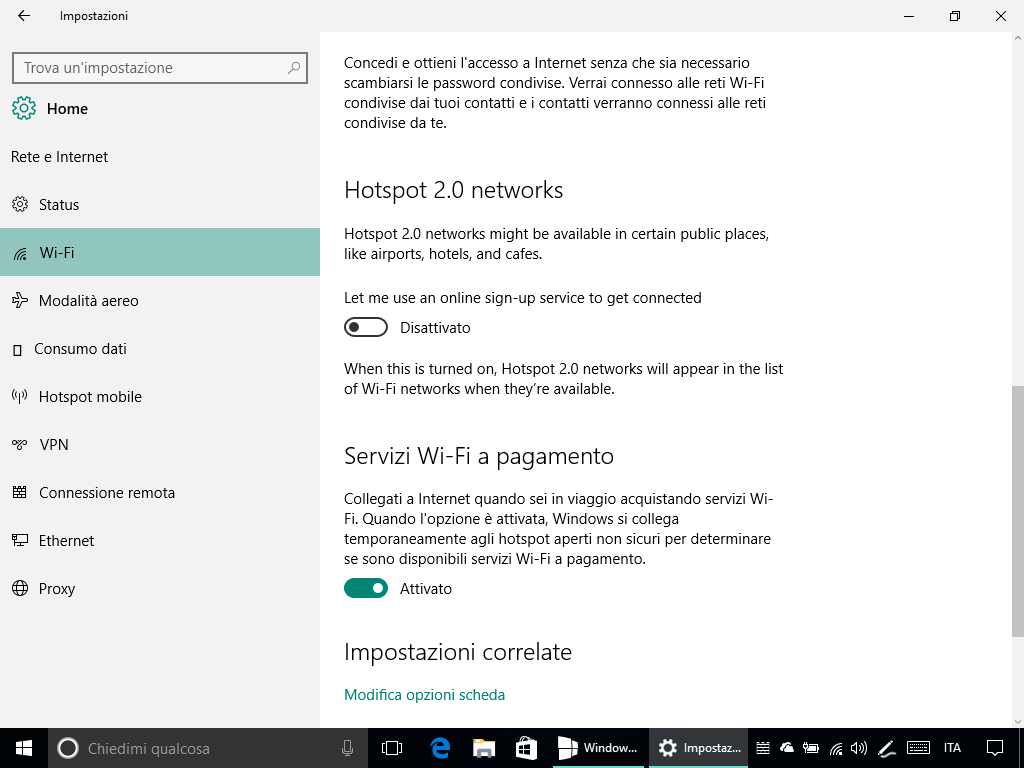Click the scrollbar down arrow
This screenshot has width=1024, height=768.
(1017, 722)
